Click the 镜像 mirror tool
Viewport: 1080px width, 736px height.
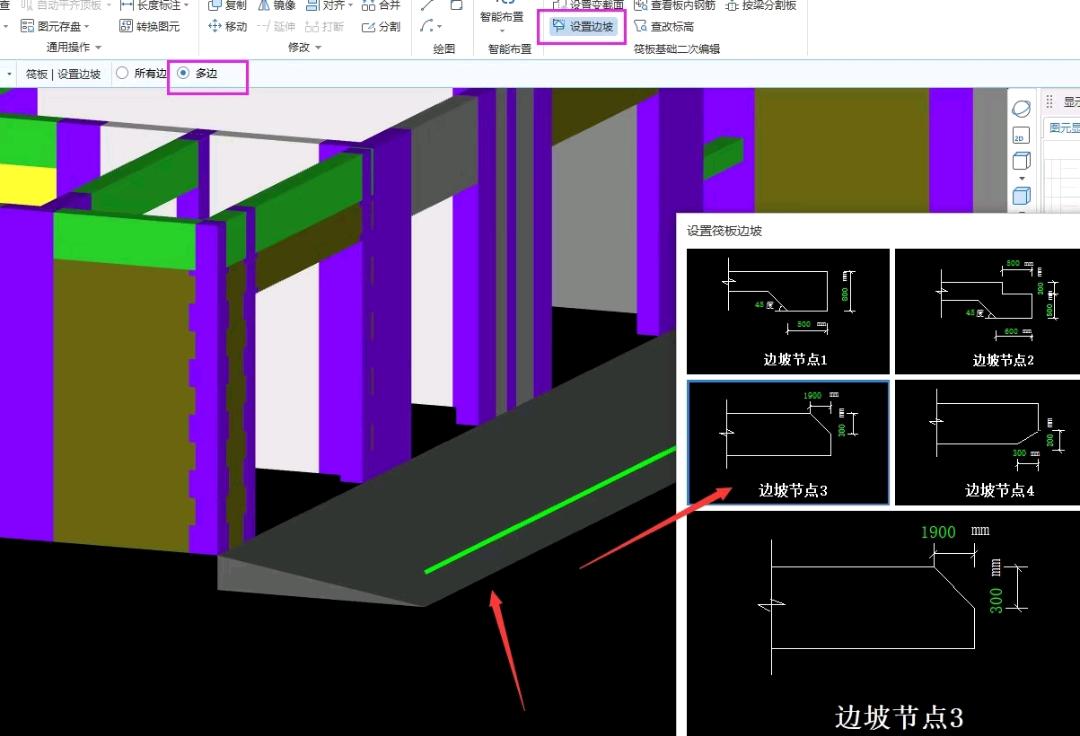coord(277,5)
